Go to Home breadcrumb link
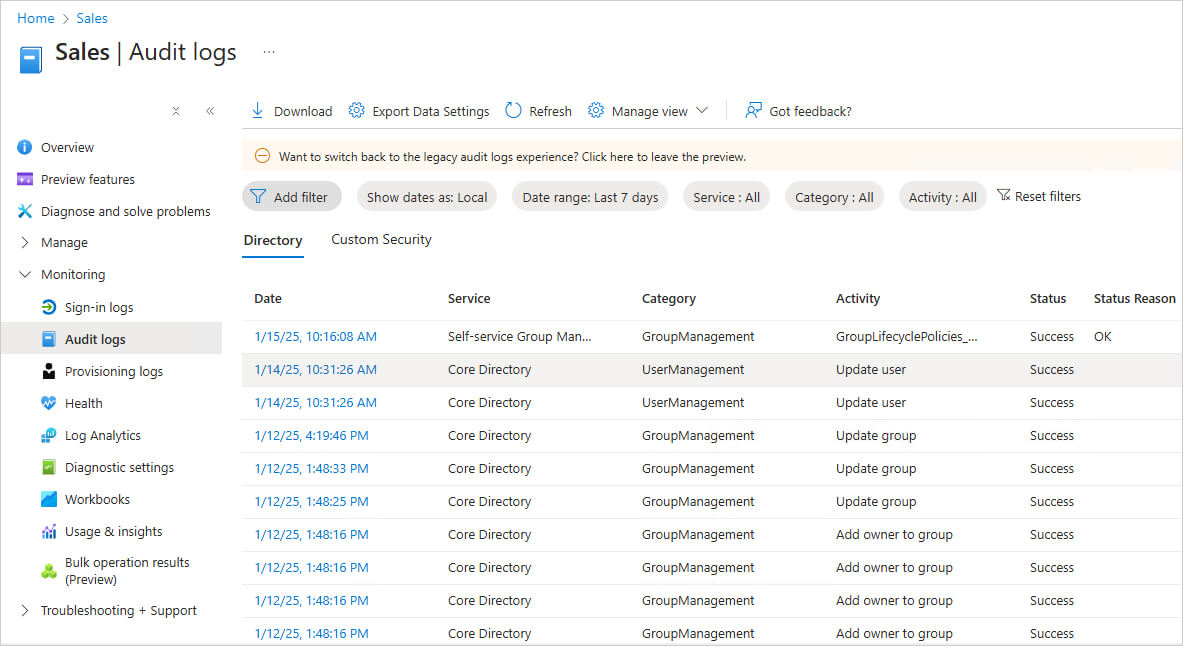Image resolution: width=1183 pixels, height=646 pixels. (x=35, y=18)
